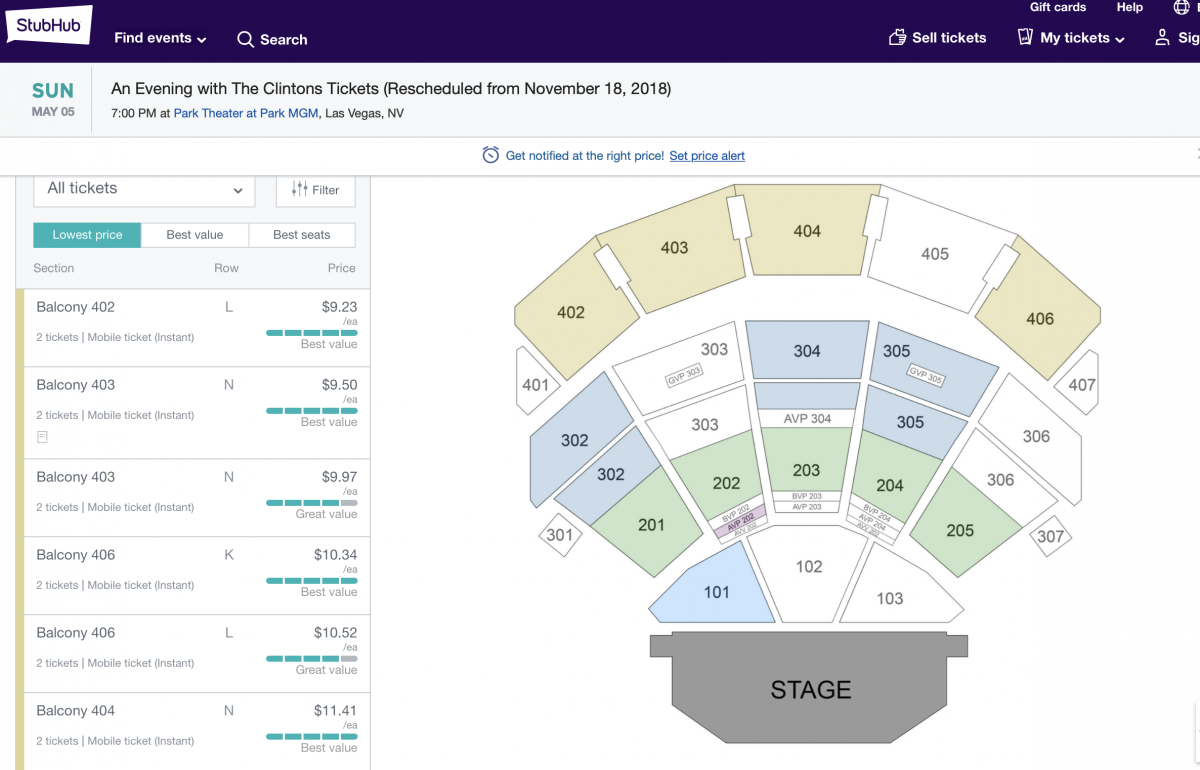Open the Gift cards menu item
The image size is (1200, 770).
pyautogui.click(x=1058, y=7)
